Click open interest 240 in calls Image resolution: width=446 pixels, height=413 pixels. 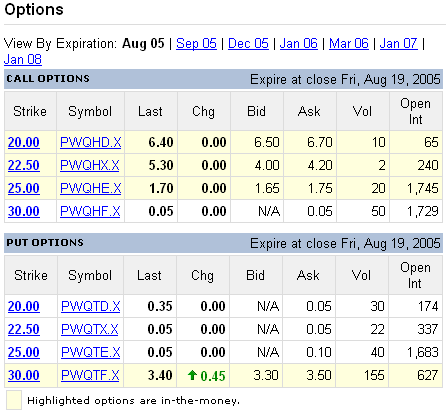(428, 165)
